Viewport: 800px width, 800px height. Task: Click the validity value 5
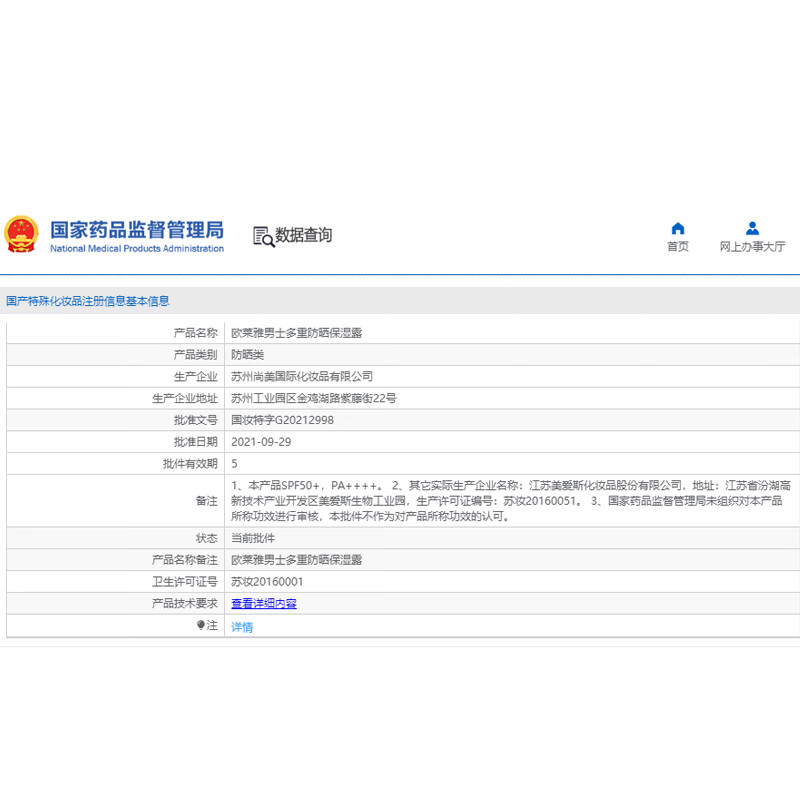(x=234, y=464)
